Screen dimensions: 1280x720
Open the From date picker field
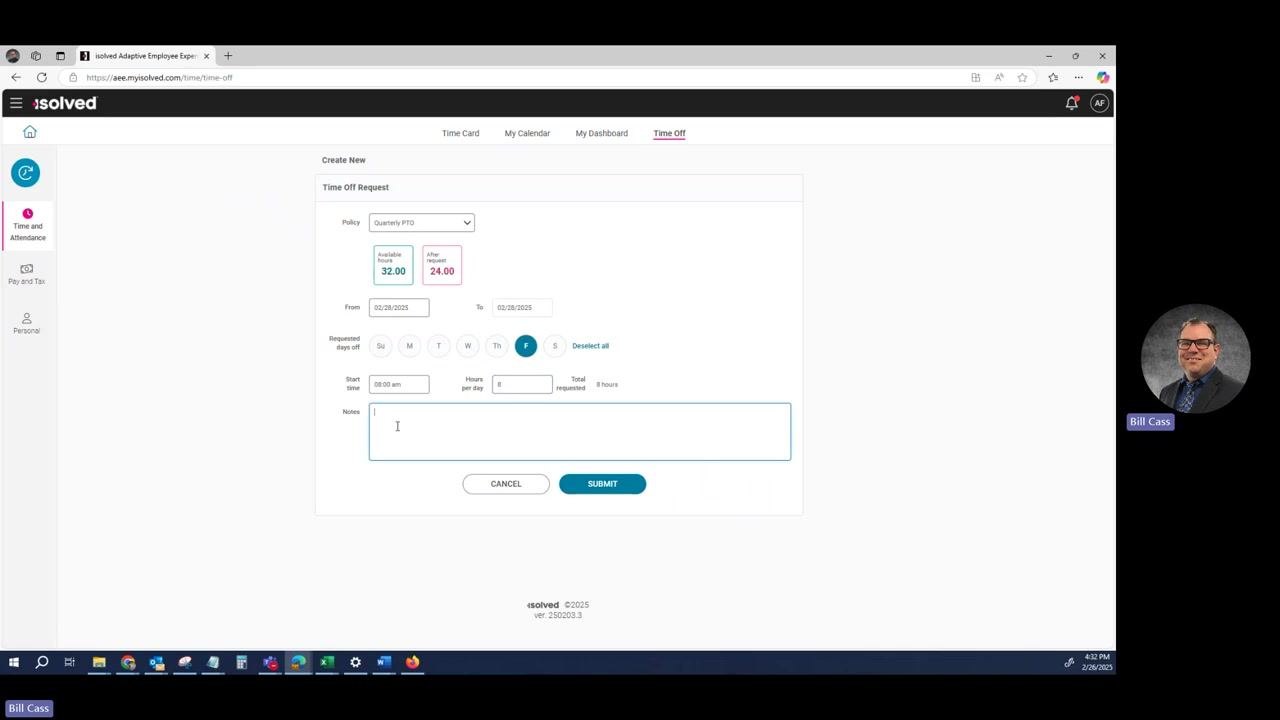(x=399, y=308)
